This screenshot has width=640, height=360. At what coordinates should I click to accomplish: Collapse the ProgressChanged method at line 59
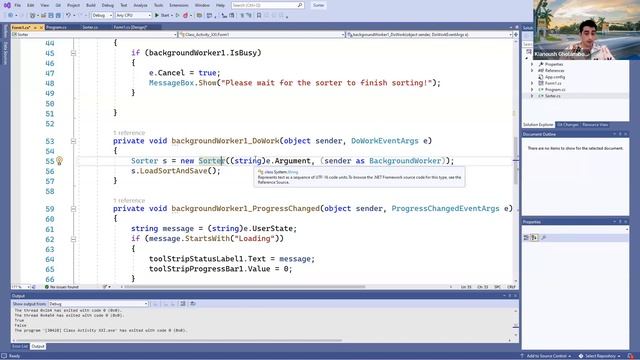click(x=73, y=209)
